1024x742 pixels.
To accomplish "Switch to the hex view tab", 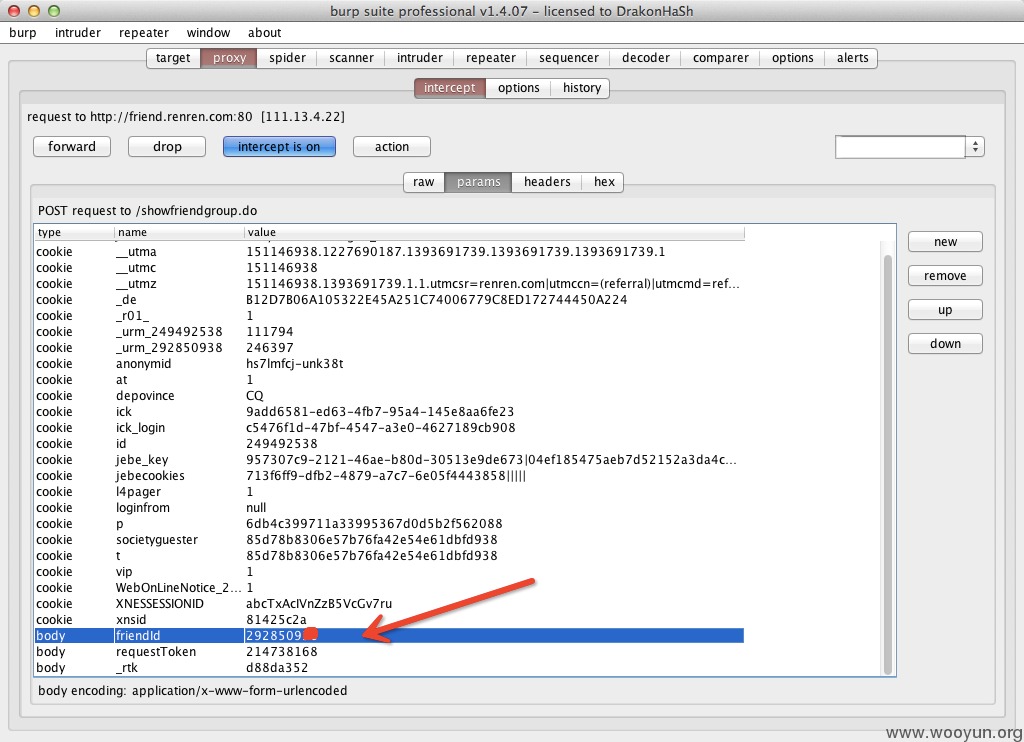I will [x=604, y=182].
